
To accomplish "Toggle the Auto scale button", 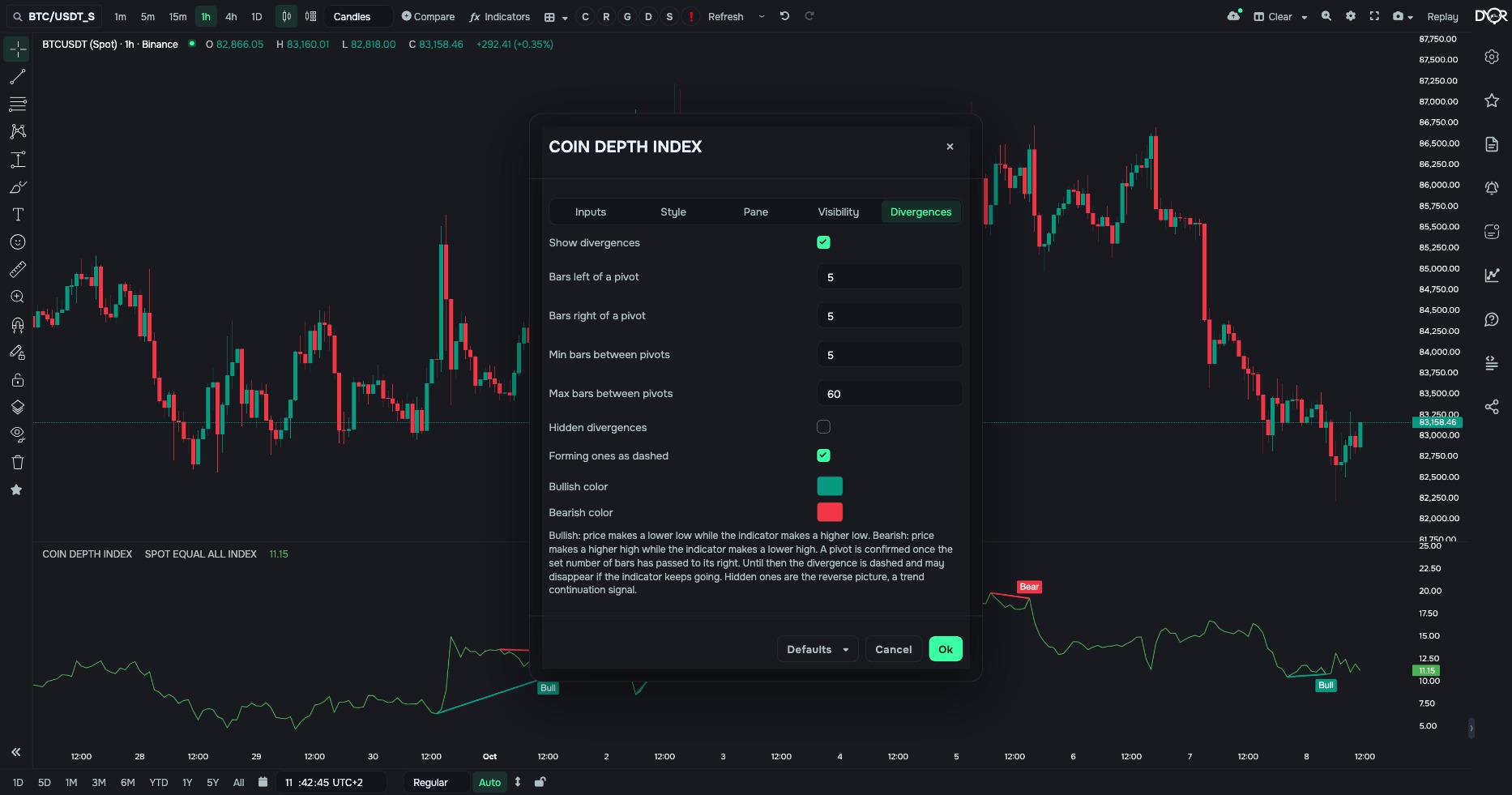I will coord(490,782).
